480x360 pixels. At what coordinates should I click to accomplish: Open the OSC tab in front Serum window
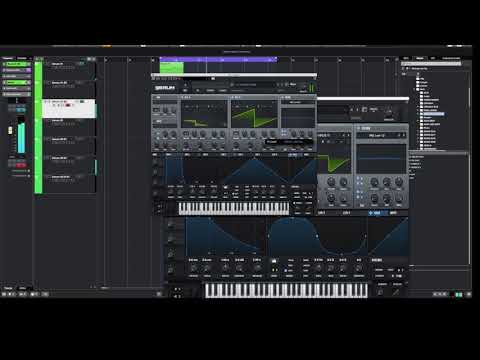pos(185,91)
